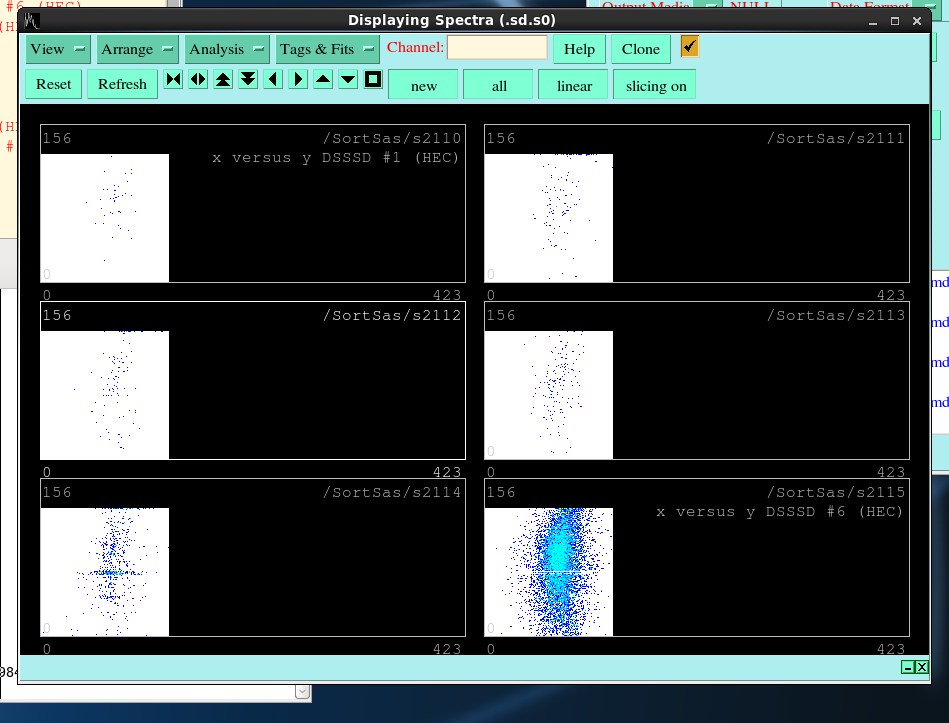Screen dimensions: 949x723
Task: Click the '/SortSas/s2110' label
Action: [392, 139]
